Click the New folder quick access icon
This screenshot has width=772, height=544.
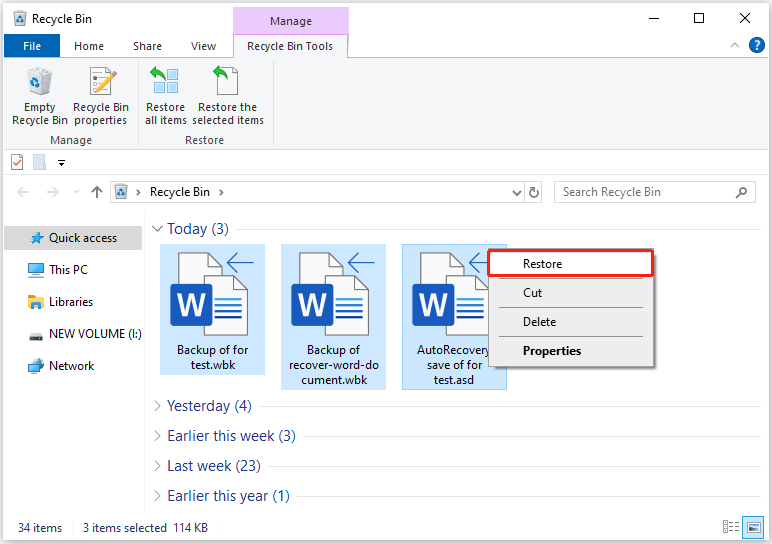pyautogui.click(x=39, y=162)
